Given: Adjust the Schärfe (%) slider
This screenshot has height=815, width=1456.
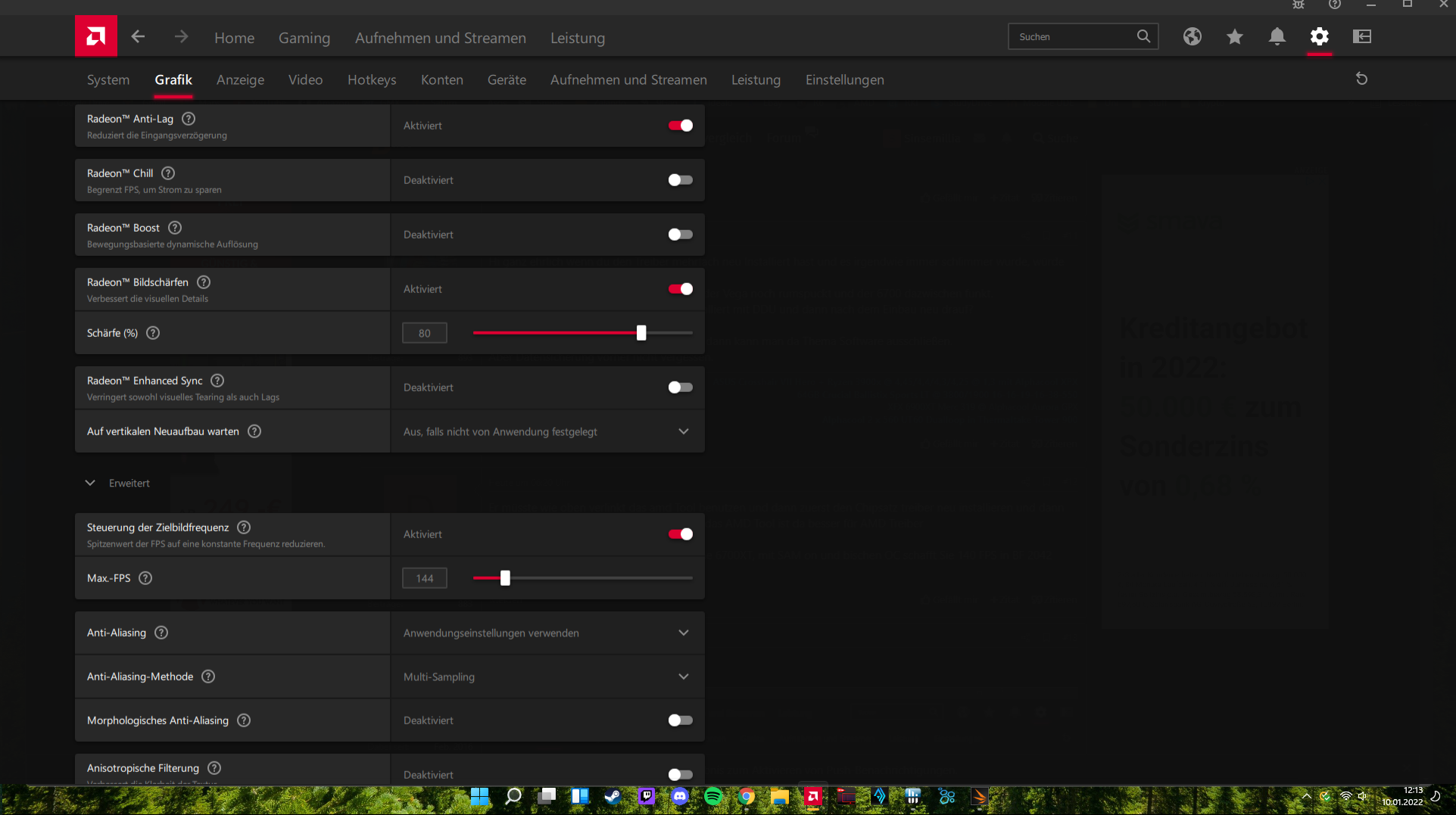Looking at the screenshot, I should point(641,333).
